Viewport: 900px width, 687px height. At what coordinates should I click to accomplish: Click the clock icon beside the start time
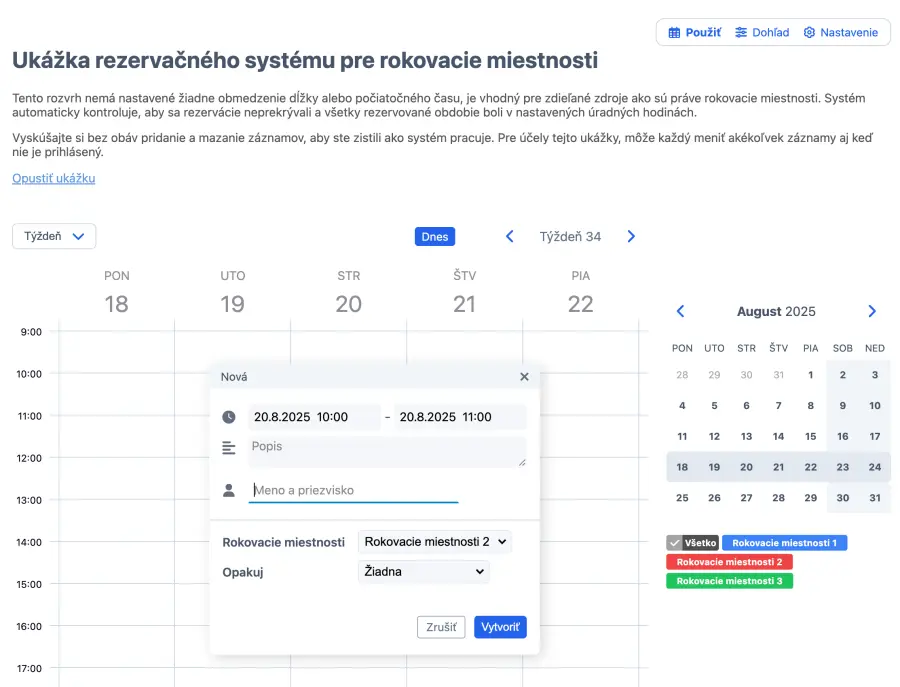[229, 417]
